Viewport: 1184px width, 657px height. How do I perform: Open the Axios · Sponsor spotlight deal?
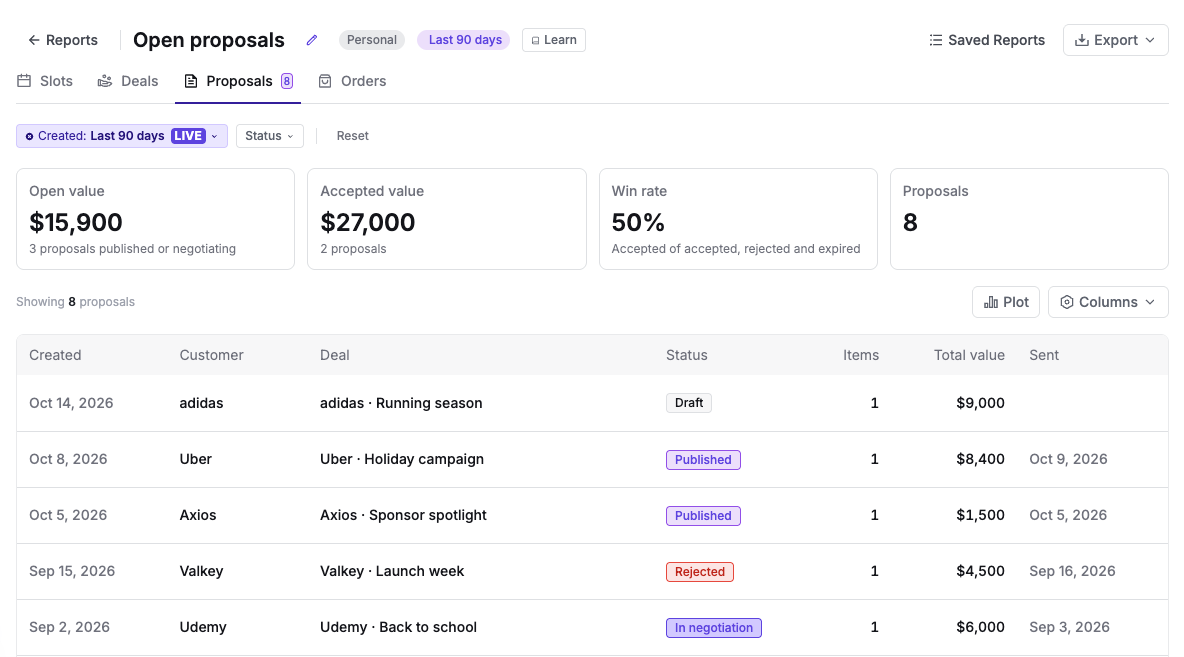(x=403, y=515)
